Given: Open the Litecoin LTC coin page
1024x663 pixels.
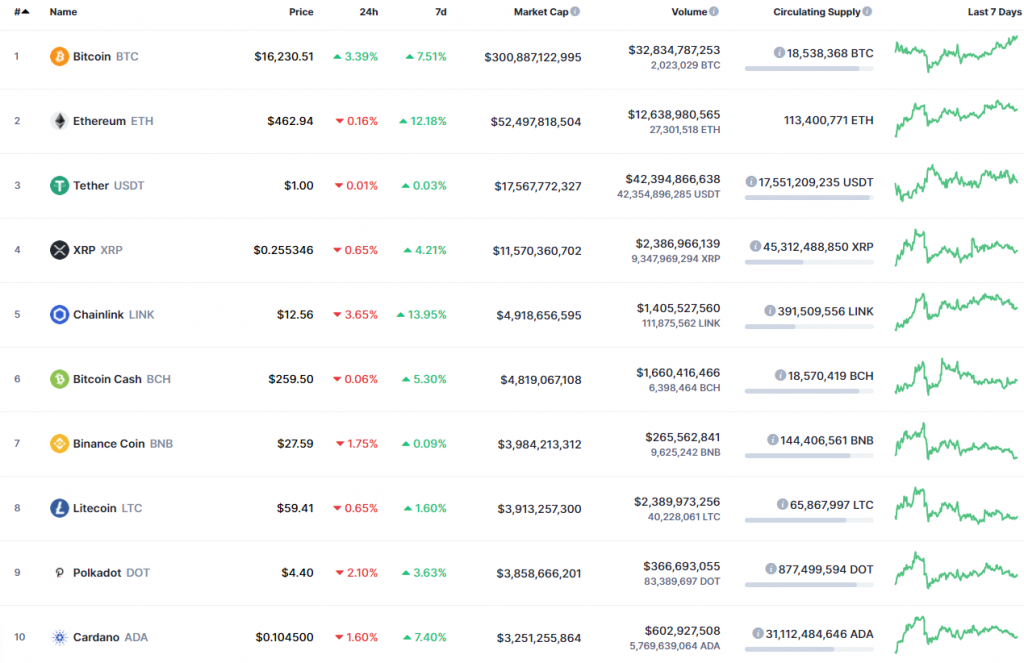Looking at the screenshot, I should click(107, 508).
